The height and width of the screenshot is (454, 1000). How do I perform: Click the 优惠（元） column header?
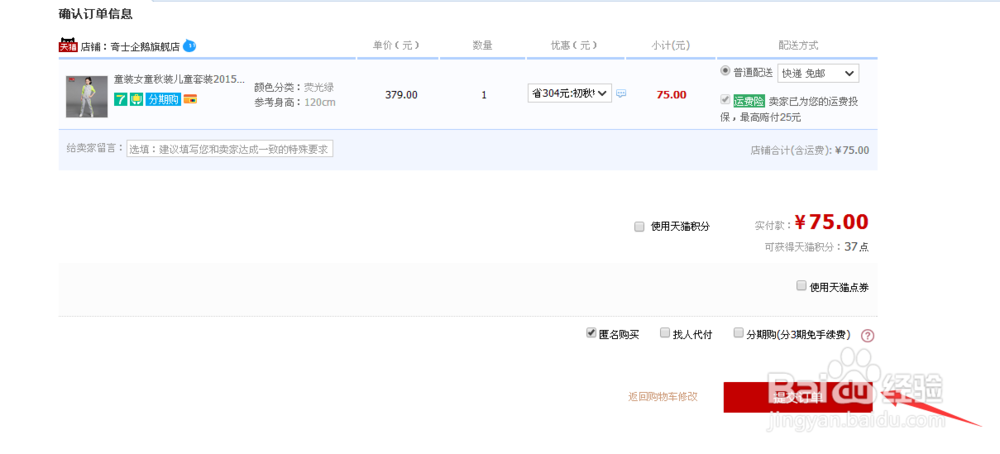pos(574,45)
